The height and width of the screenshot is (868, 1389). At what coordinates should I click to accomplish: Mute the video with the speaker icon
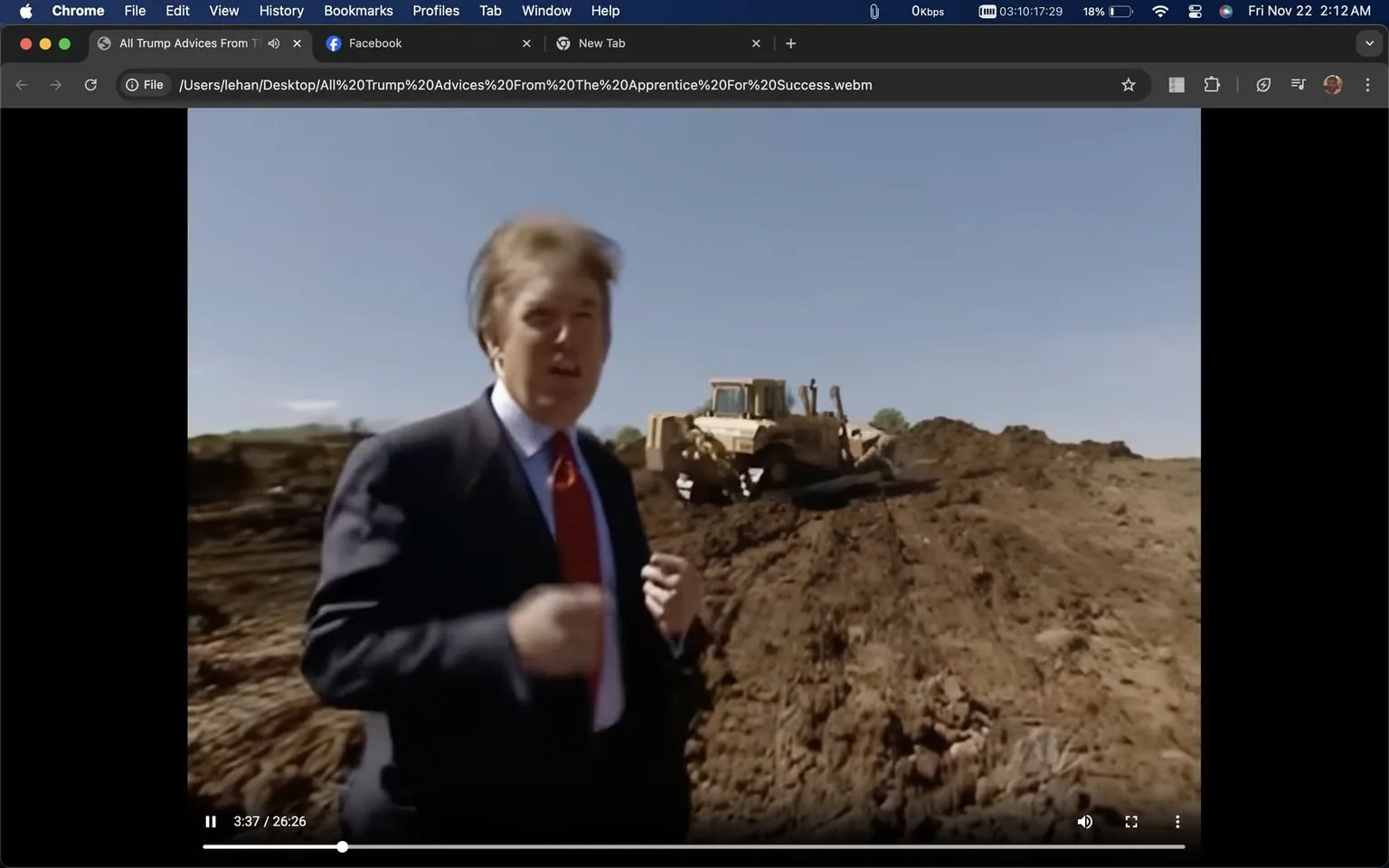coord(1084,821)
